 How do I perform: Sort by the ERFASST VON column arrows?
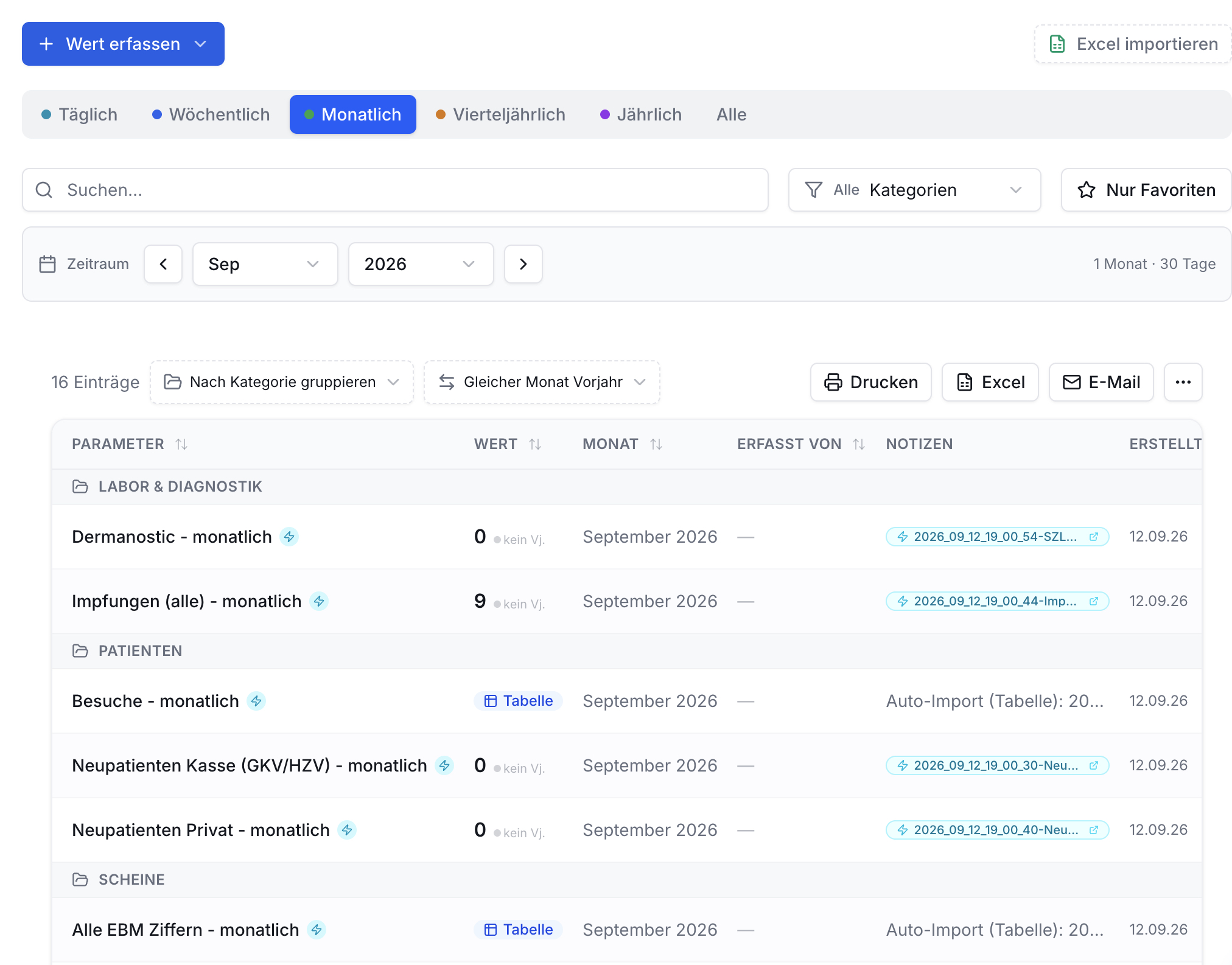(x=859, y=444)
